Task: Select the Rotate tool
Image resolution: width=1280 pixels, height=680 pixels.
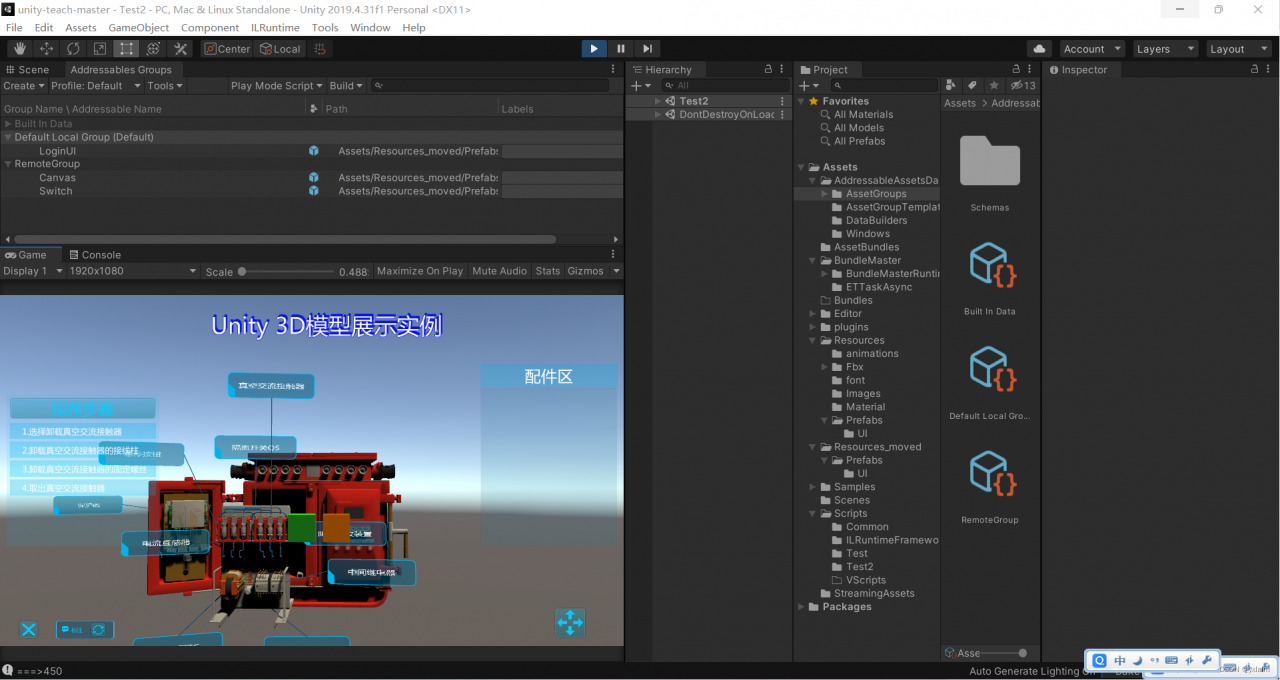Action: point(73,49)
